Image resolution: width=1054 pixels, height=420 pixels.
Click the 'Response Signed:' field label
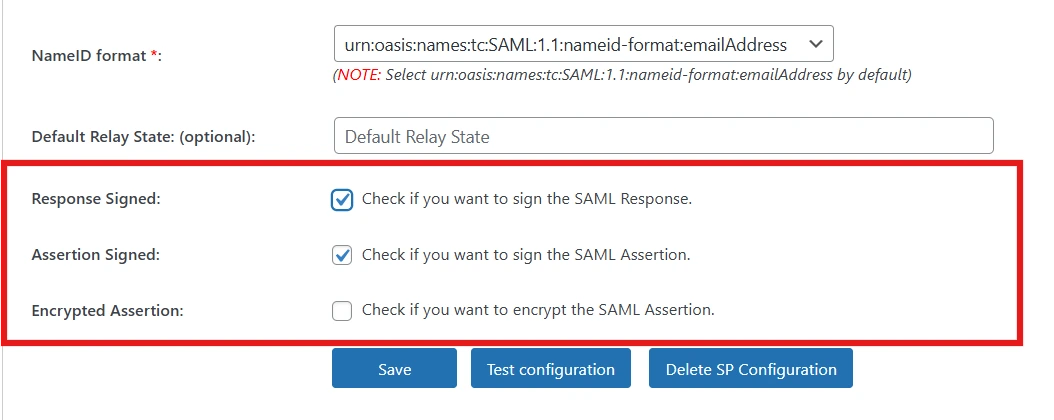point(96,199)
